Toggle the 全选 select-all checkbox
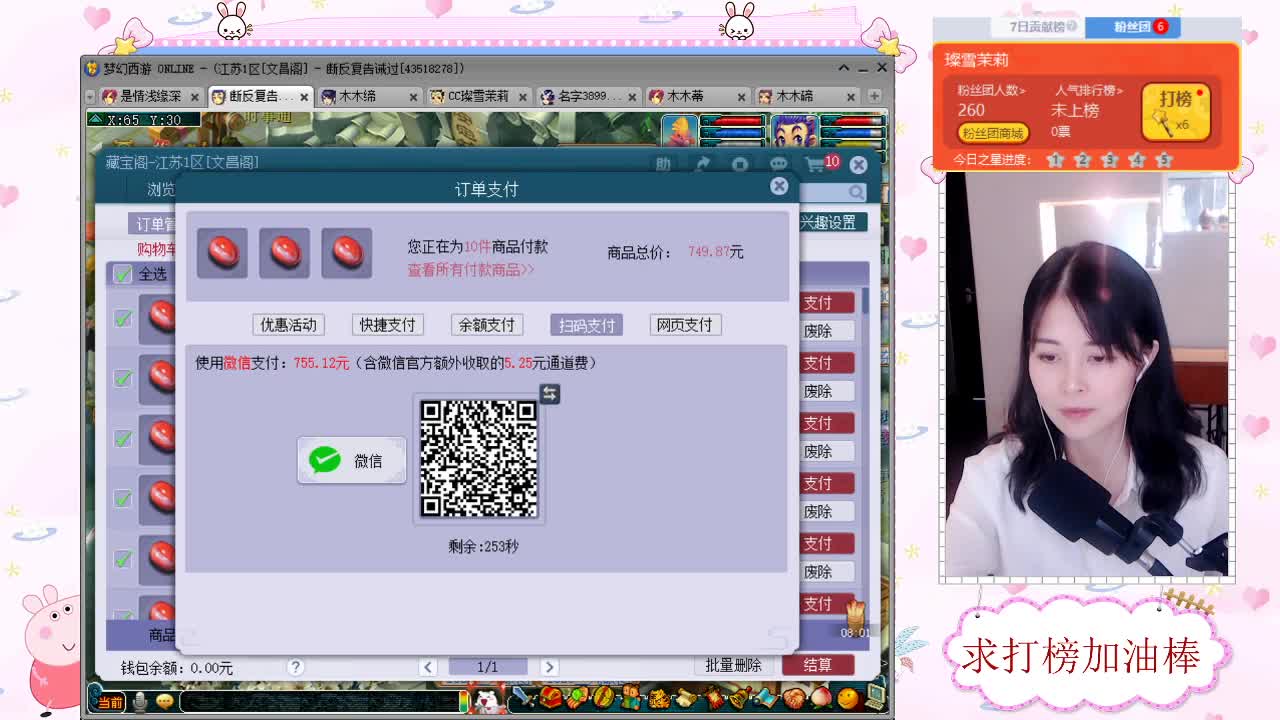The image size is (1280, 720). point(123,274)
